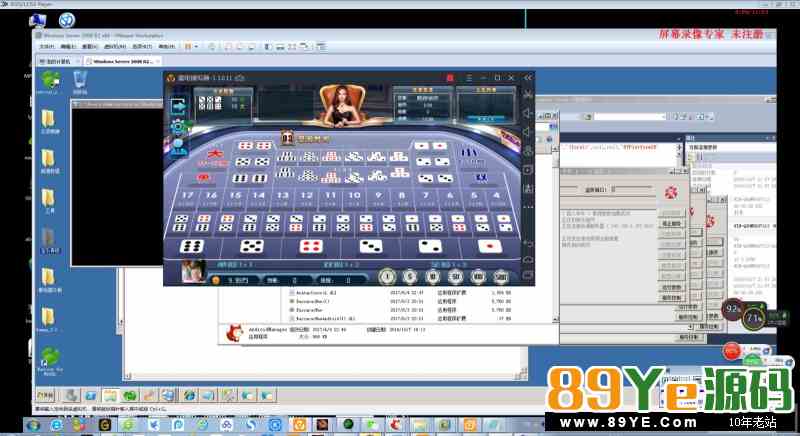The image size is (800, 436).
Task: Click the emulator sidebar volume up icon
Action: [528, 113]
